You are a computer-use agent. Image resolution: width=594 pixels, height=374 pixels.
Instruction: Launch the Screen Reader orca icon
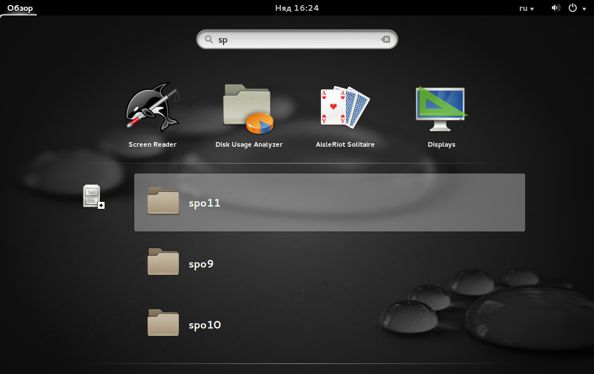pos(152,107)
